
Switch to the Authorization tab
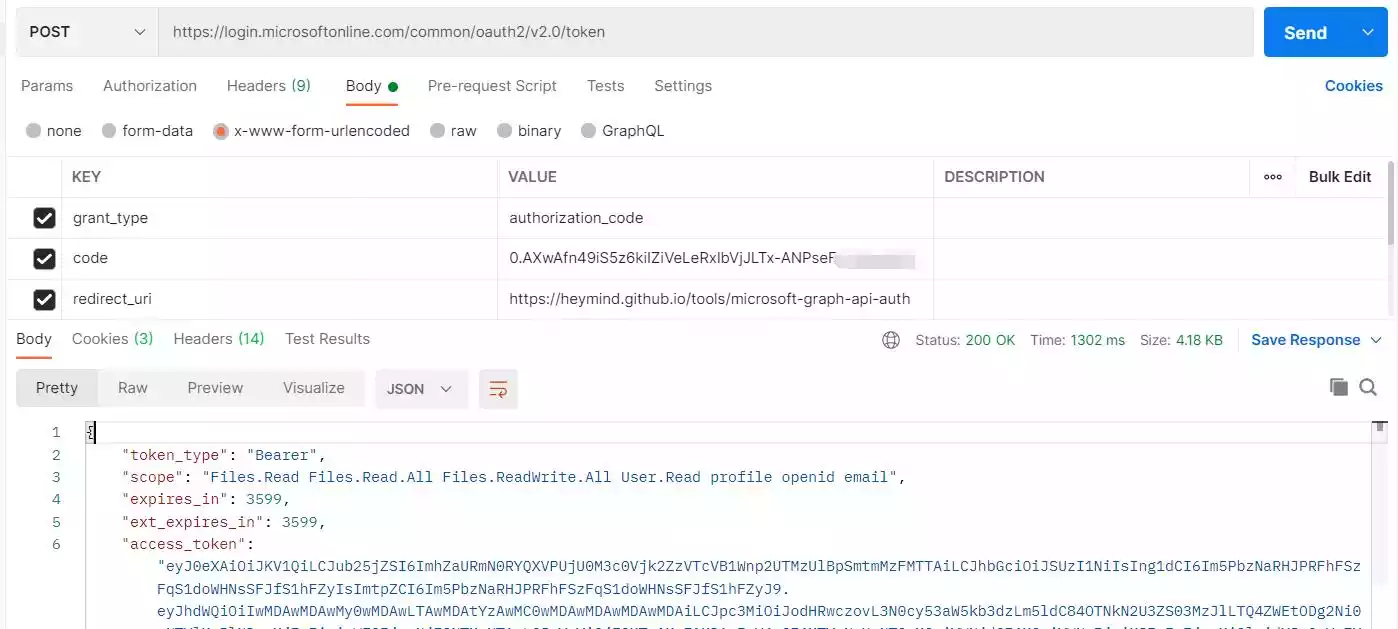pos(150,86)
